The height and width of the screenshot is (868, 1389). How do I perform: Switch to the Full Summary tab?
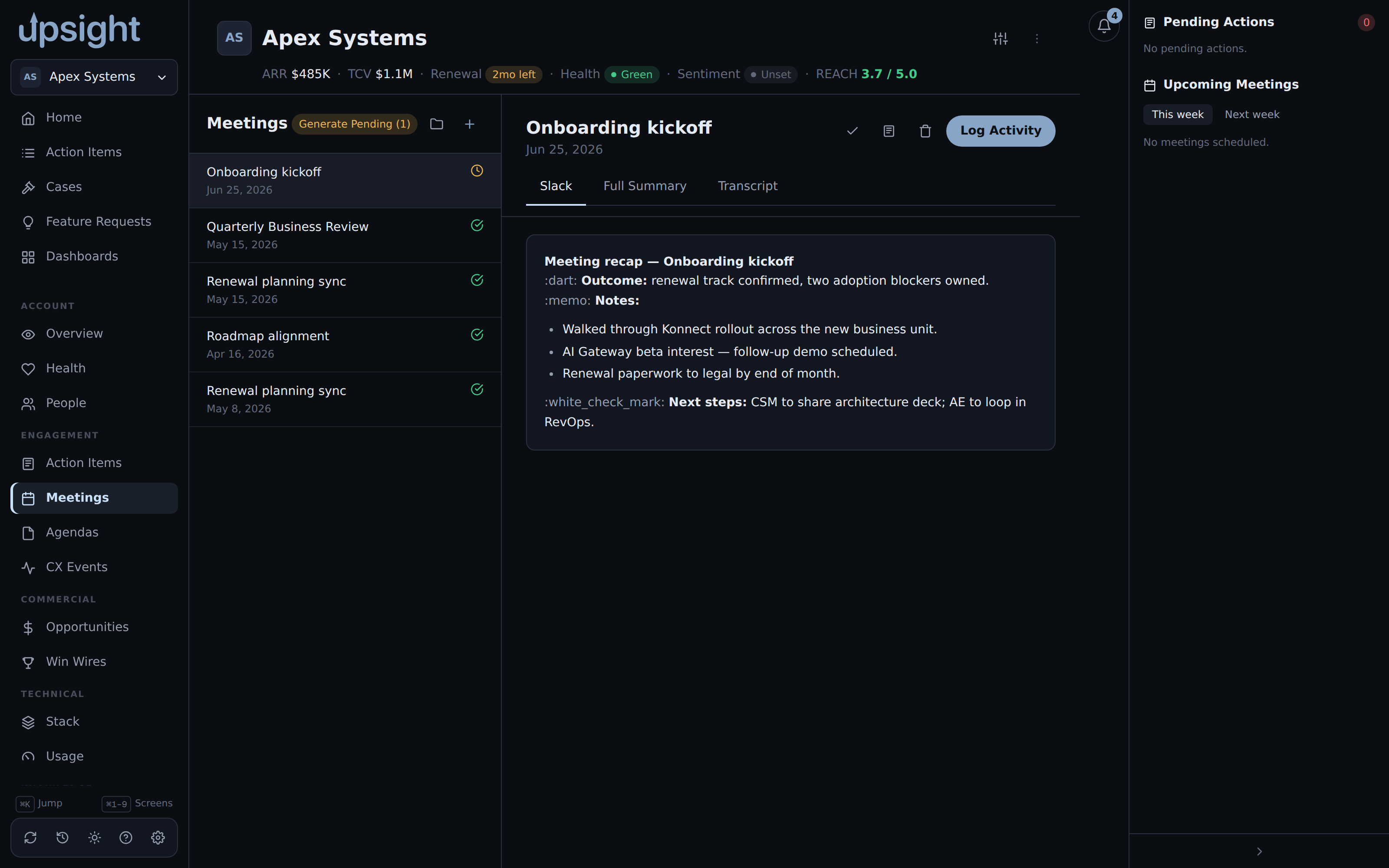645,186
